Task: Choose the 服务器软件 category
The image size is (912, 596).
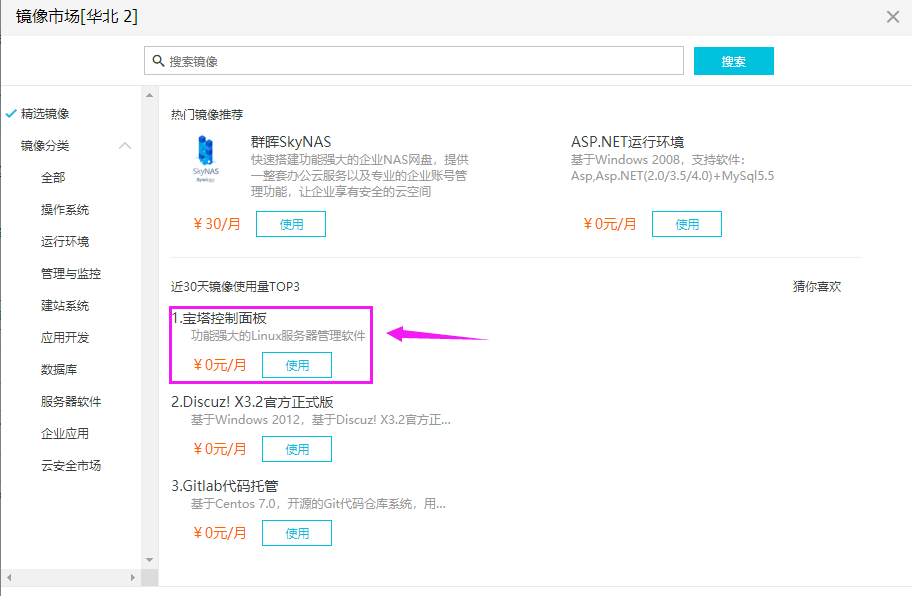Action: click(x=71, y=401)
